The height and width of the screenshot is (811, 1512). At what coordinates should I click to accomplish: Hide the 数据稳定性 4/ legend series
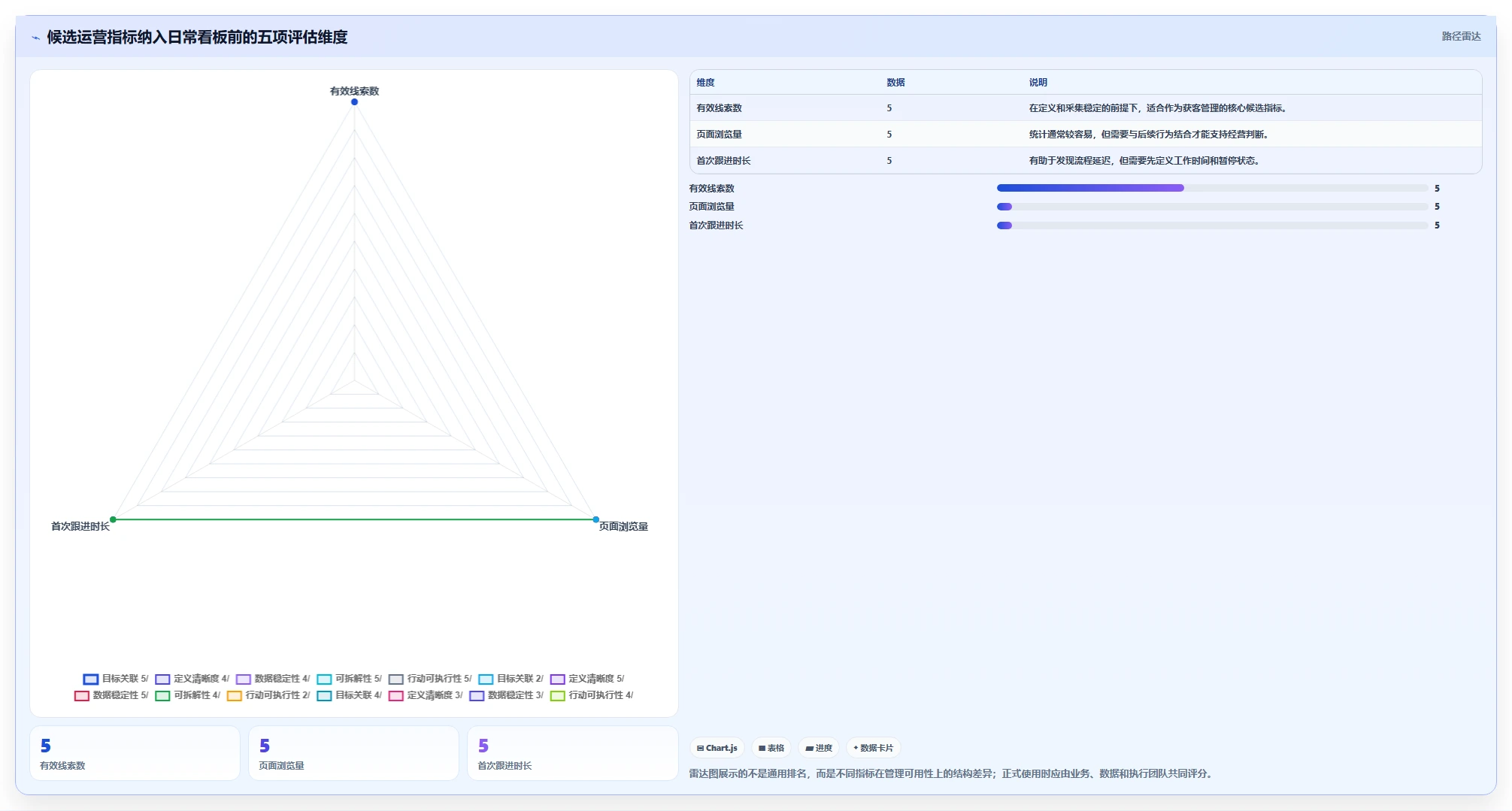tap(273, 679)
